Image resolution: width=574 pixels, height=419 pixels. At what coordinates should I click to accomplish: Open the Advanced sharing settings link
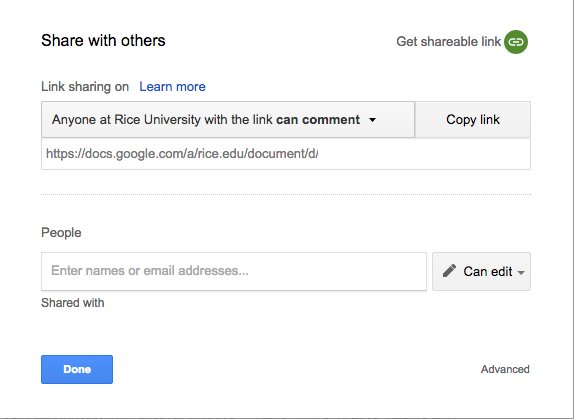point(505,369)
